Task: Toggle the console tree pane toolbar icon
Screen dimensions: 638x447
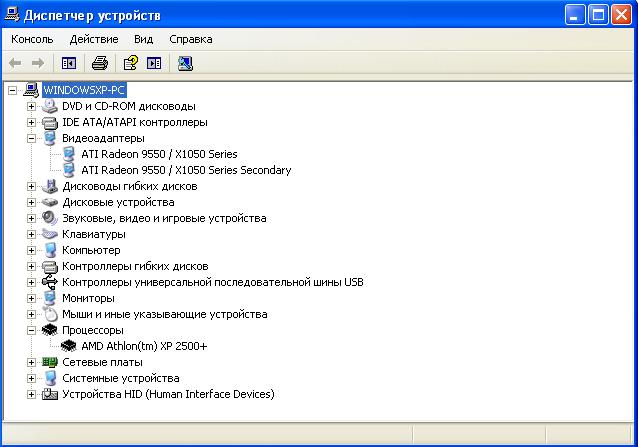Action: click(69, 63)
